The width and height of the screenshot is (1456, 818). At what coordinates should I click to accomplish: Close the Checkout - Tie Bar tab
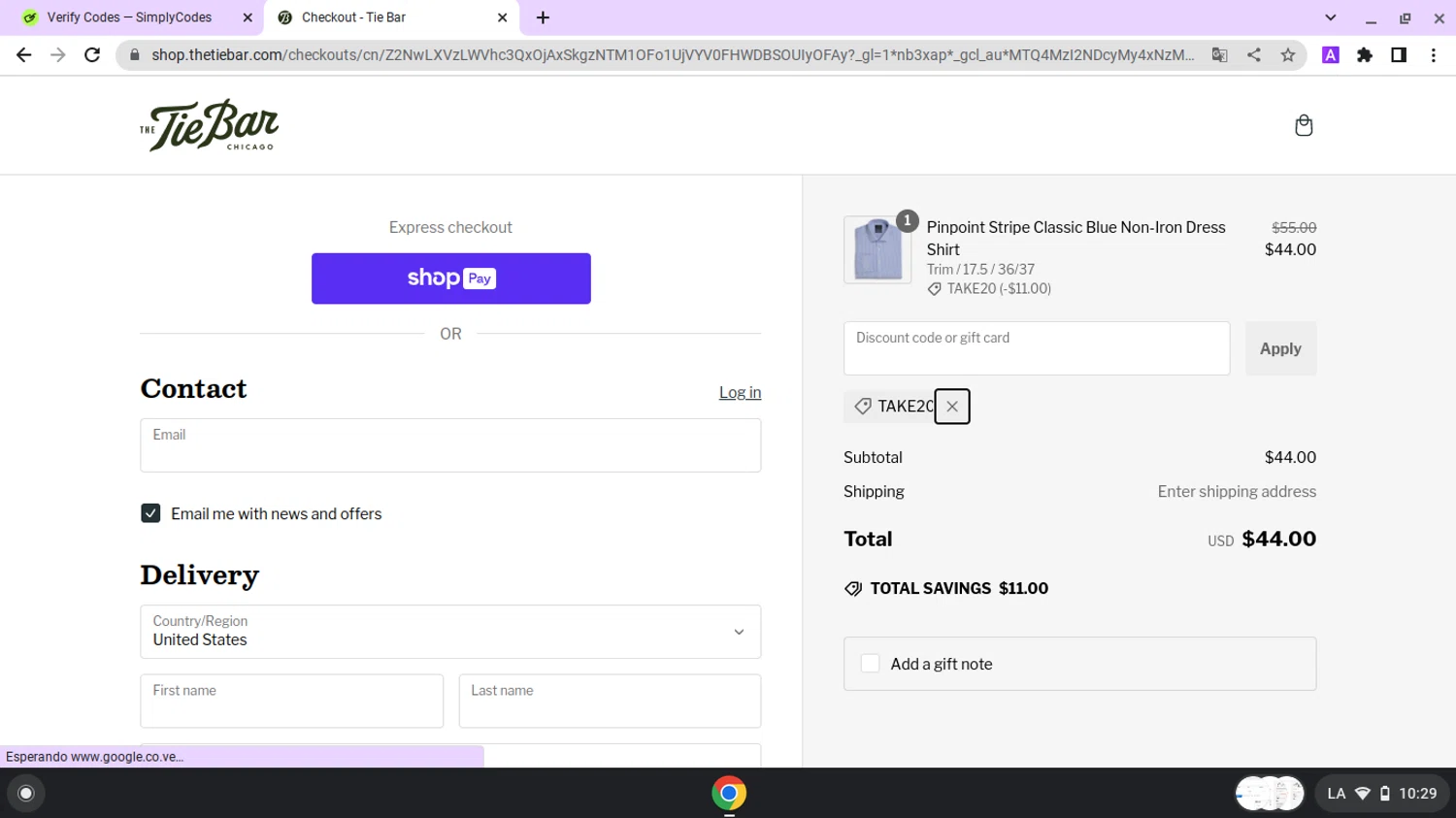[x=502, y=17]
